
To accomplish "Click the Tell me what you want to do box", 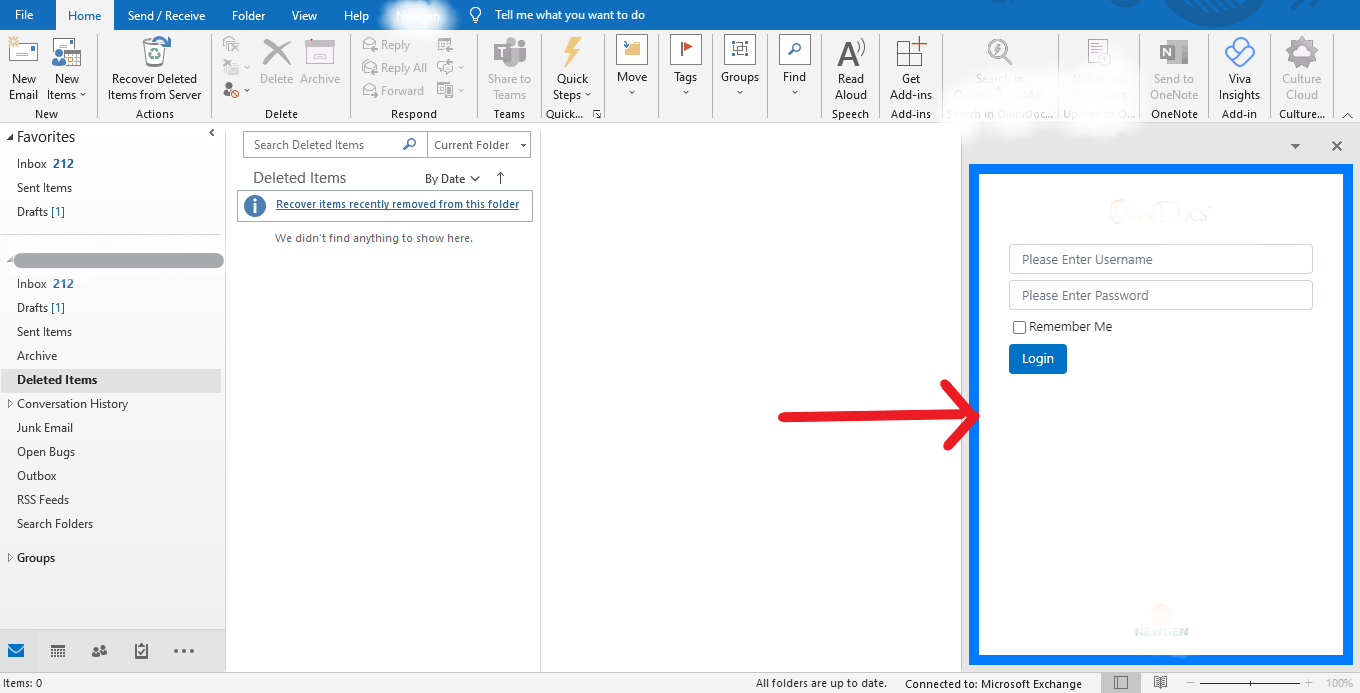I will point(569,15).
